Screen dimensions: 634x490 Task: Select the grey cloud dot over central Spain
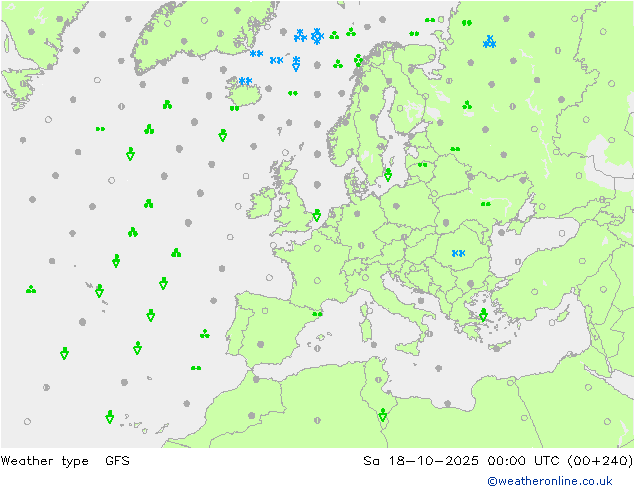coord(261,344)
